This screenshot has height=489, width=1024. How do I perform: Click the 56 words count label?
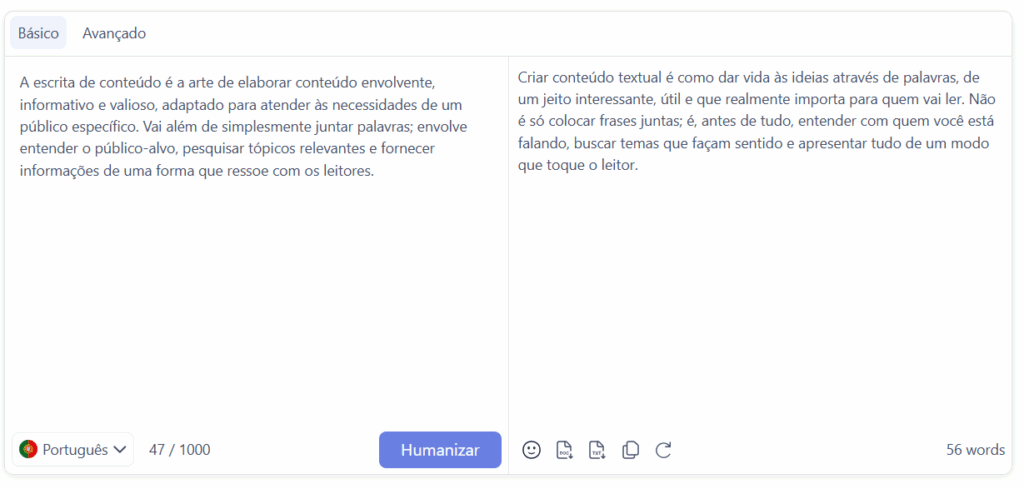pyautogui.click(x=976, y=450)
